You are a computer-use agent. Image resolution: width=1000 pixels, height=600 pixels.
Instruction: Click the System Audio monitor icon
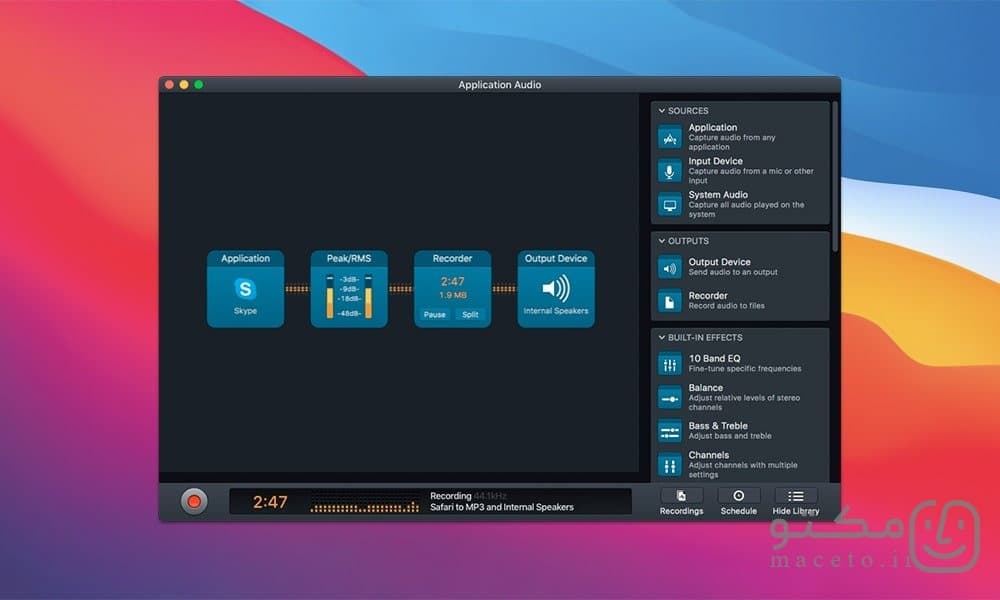click(x=670, y=205)
